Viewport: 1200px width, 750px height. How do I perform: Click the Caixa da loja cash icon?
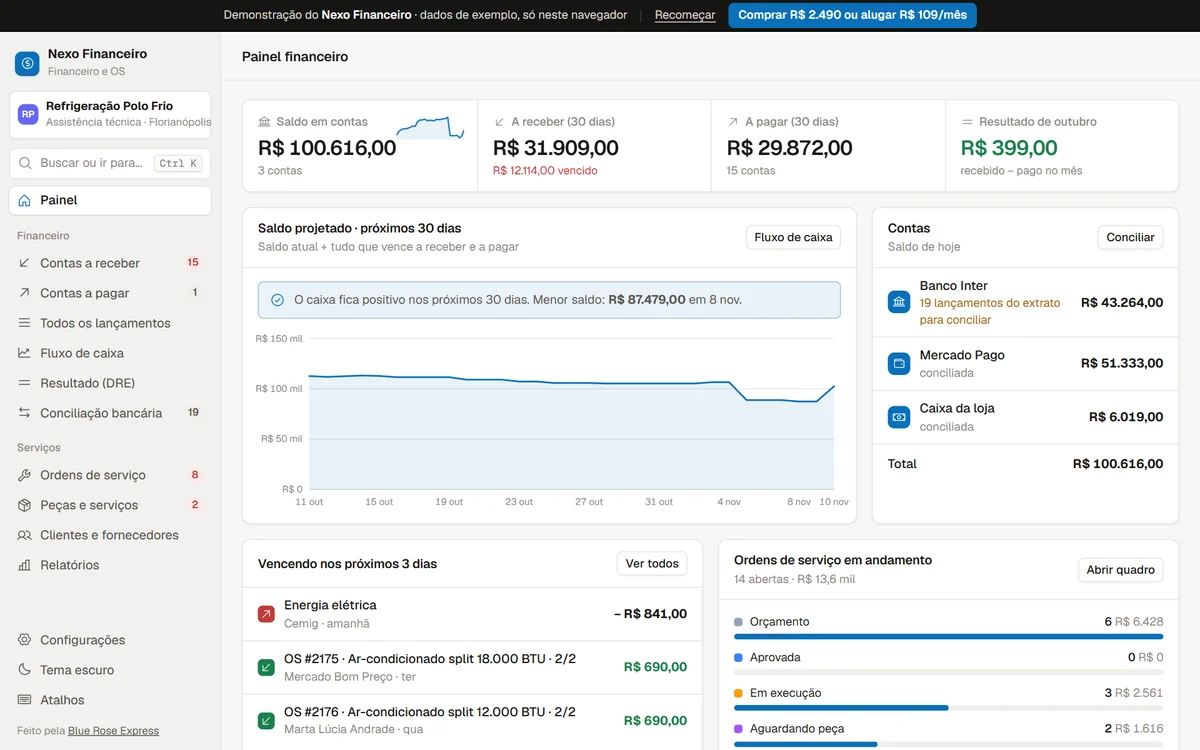point(899,417)
